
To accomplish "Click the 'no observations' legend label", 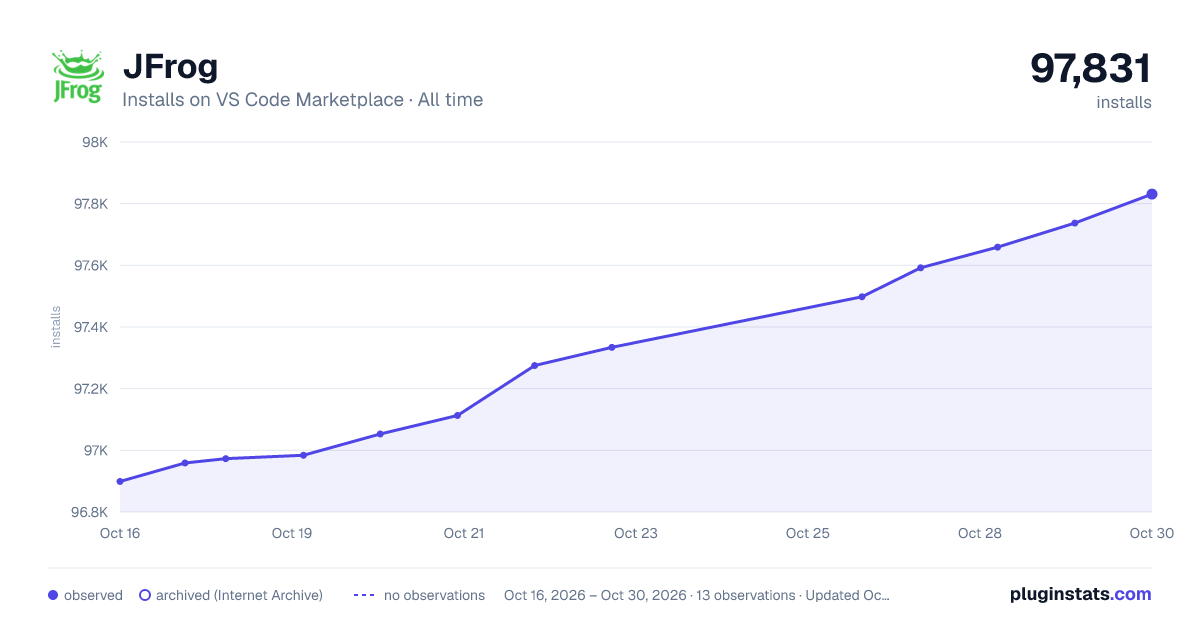I will (434, 595).
